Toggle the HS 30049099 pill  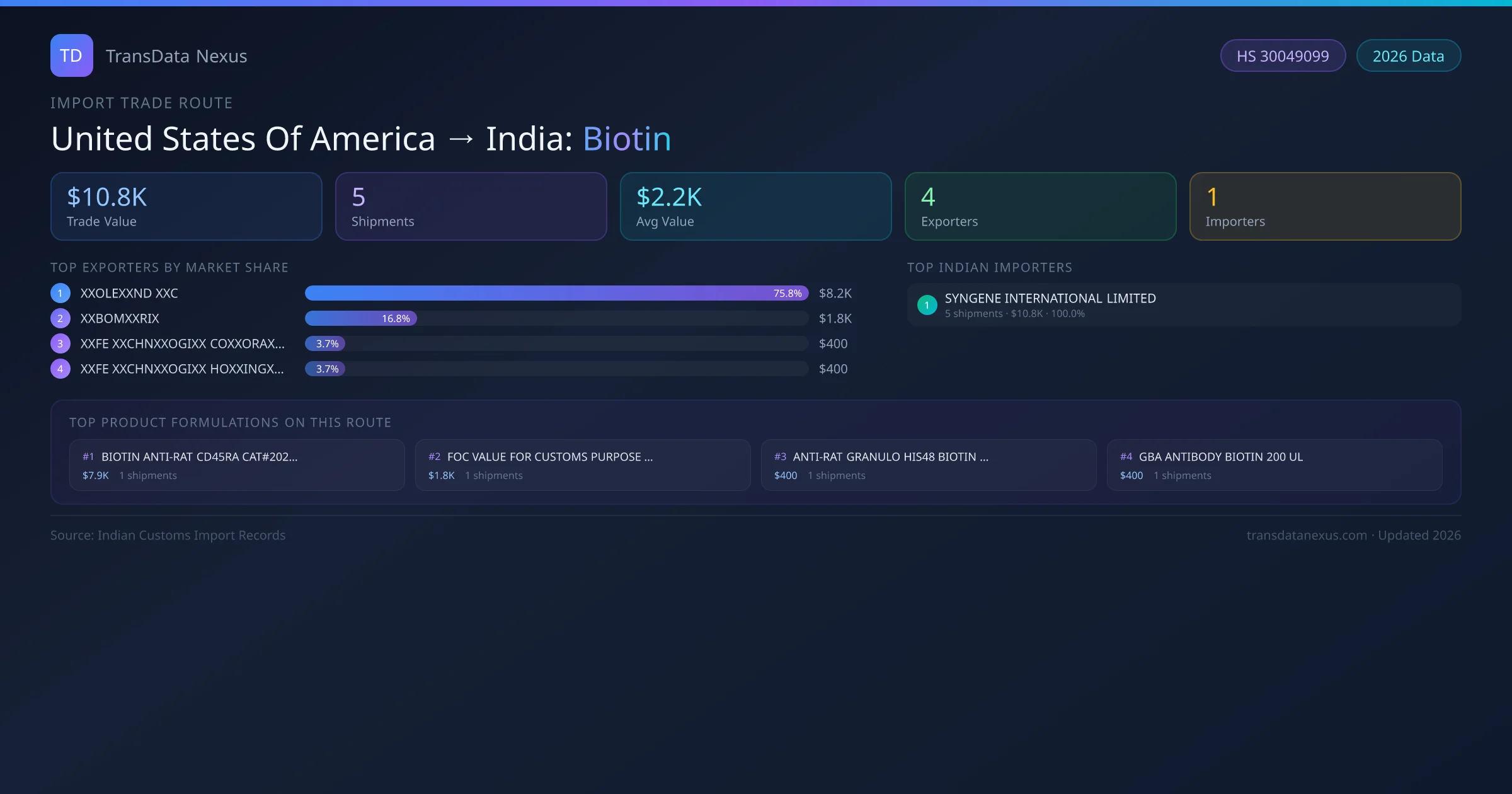click(x=1283, y=55)
